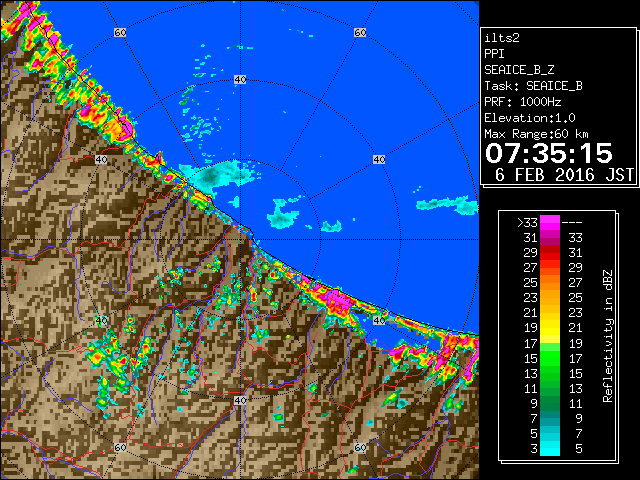The image size is (640, 480).
Task: Click the '40' label on land, northwest
Action: click(x=101, y=160)
